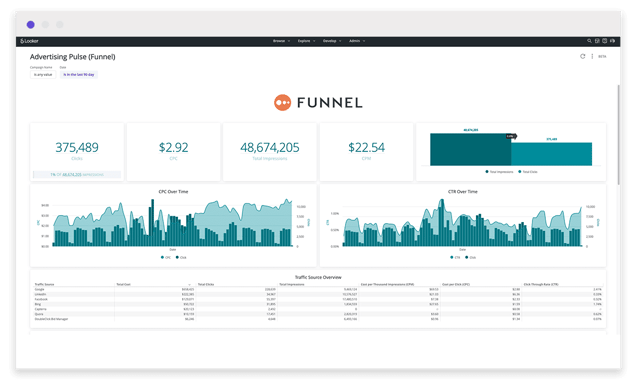Click the last icon in the top-right navigation bar

[x=612, y=41]
